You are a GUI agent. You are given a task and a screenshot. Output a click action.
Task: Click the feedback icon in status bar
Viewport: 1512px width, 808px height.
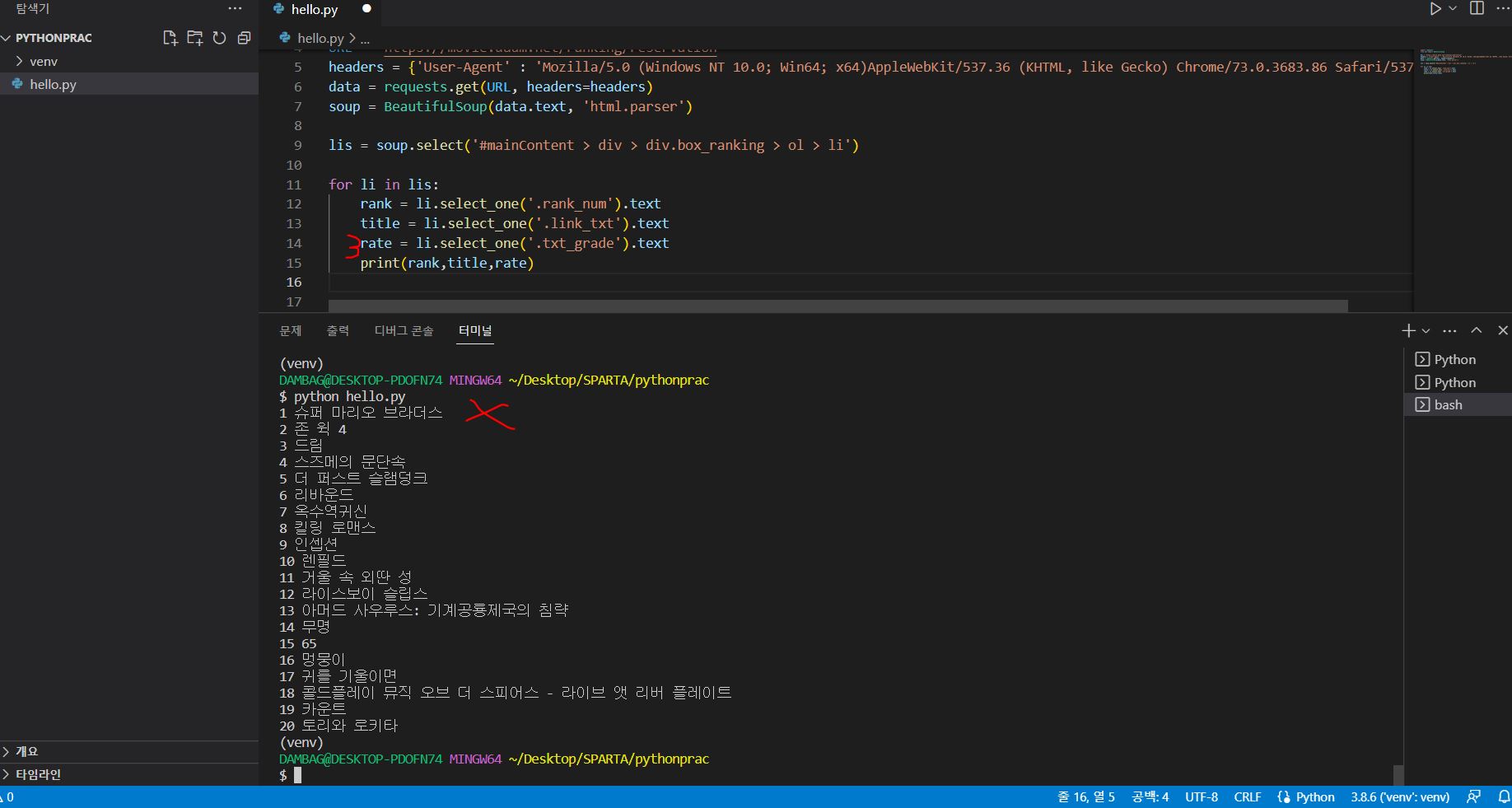tap(1474, 796)
